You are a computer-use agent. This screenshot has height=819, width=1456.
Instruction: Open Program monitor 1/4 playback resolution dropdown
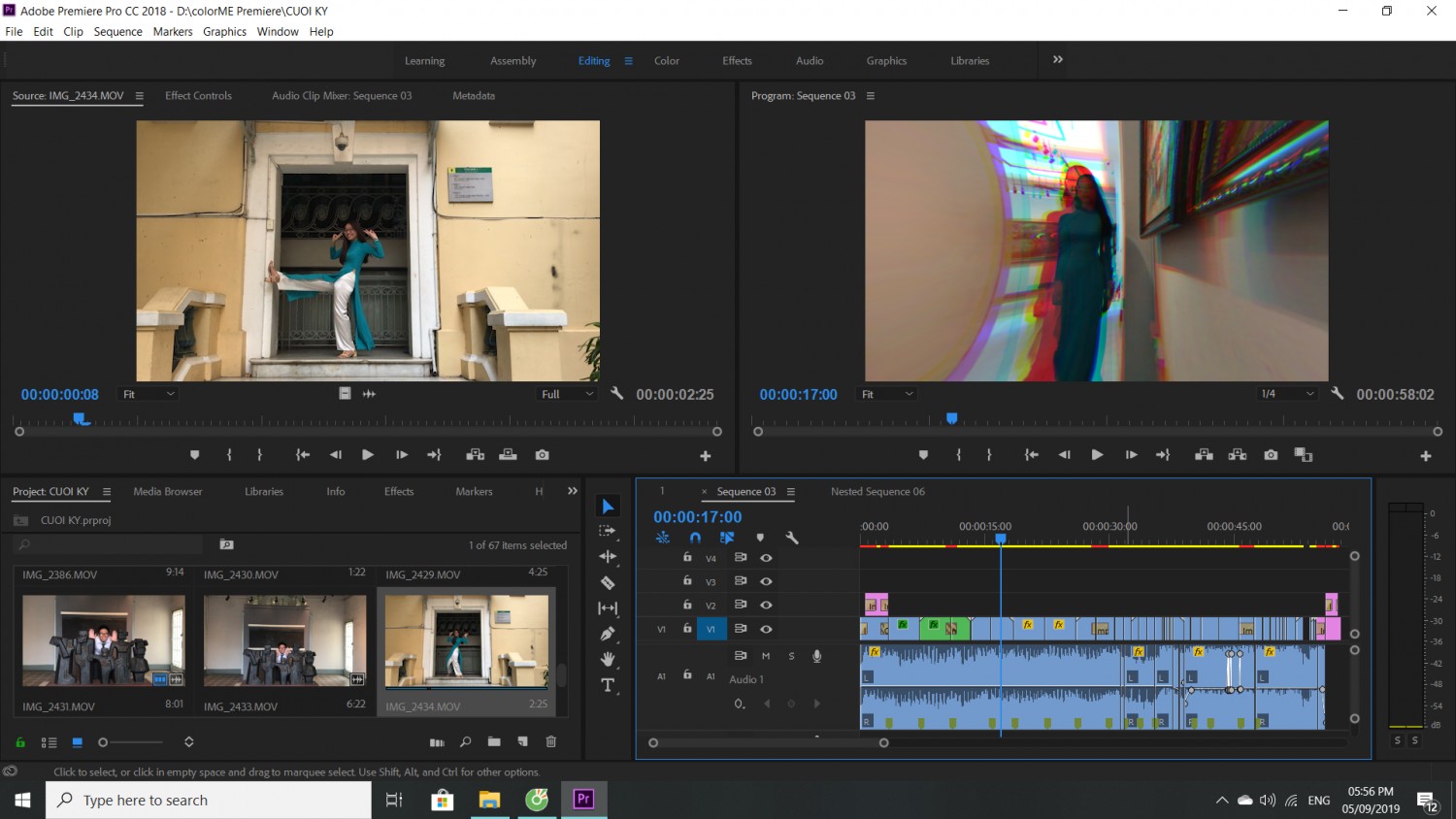click(x=1287, y=394)
